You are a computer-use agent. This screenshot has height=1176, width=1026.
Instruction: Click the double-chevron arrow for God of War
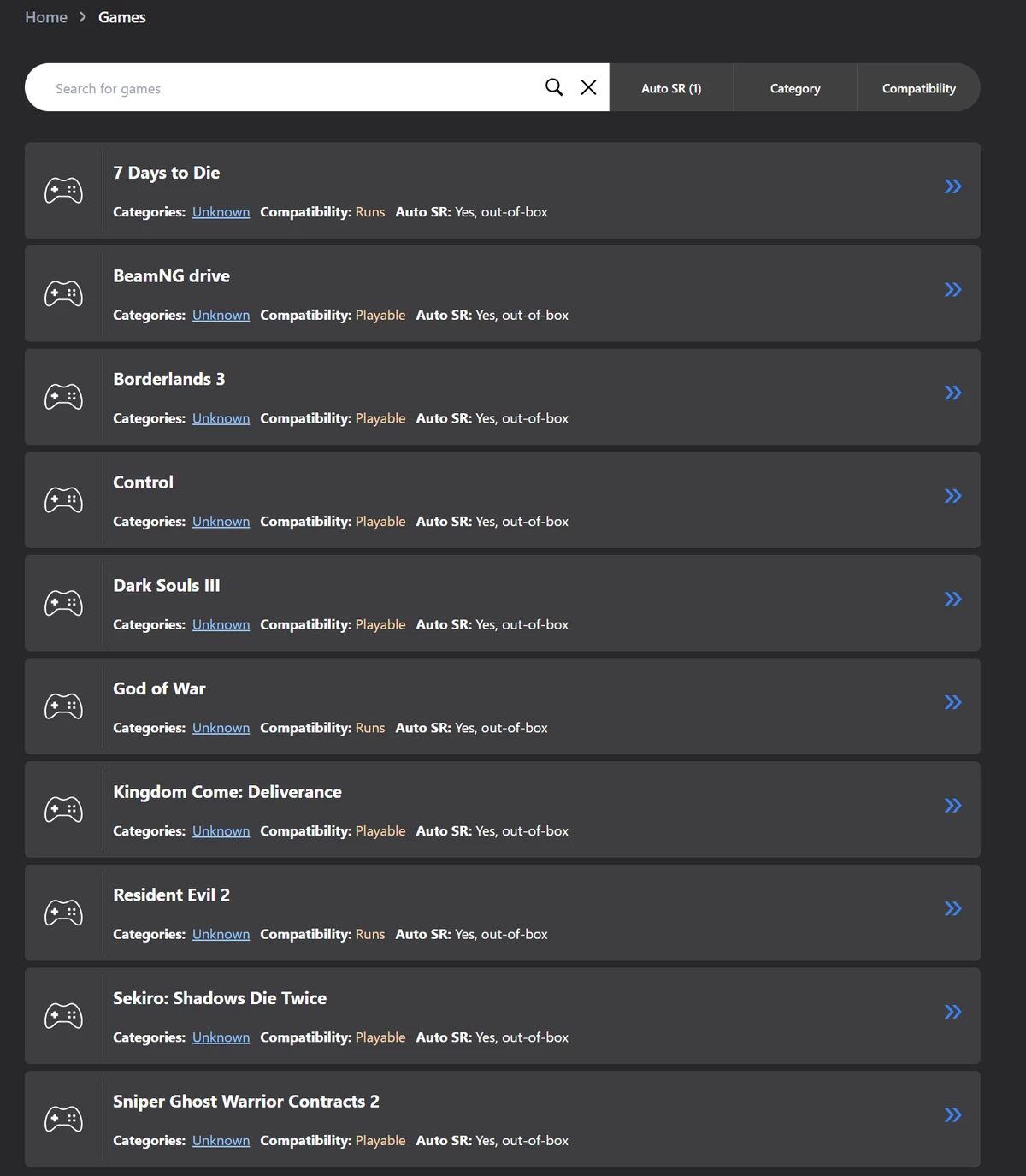(952, 702)
